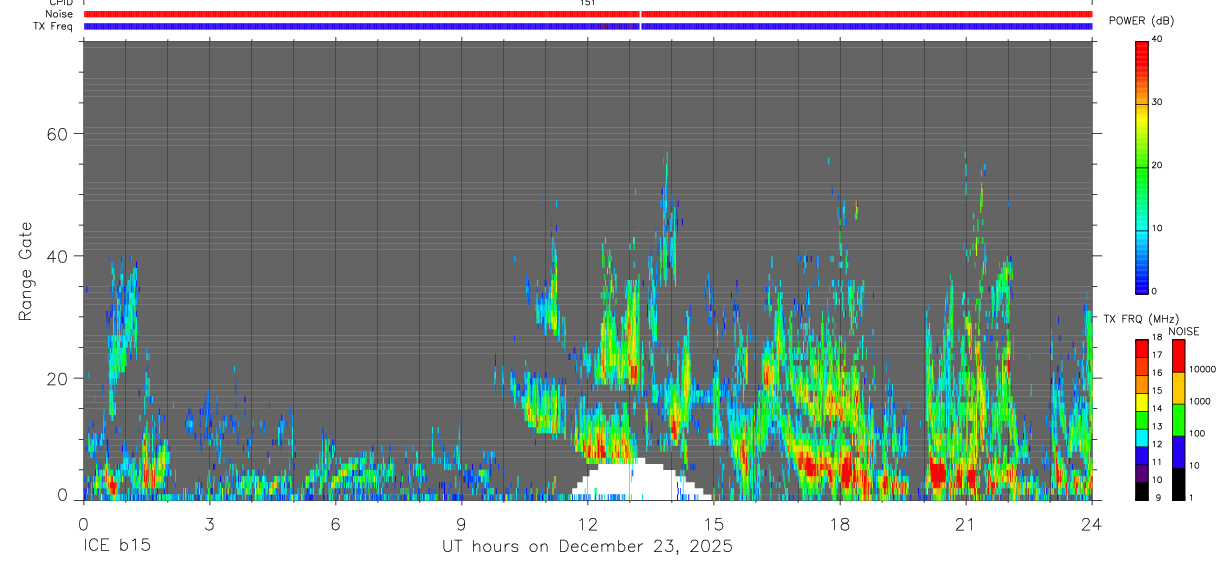Click the UT hours date axis title

[x=588, y=547]
